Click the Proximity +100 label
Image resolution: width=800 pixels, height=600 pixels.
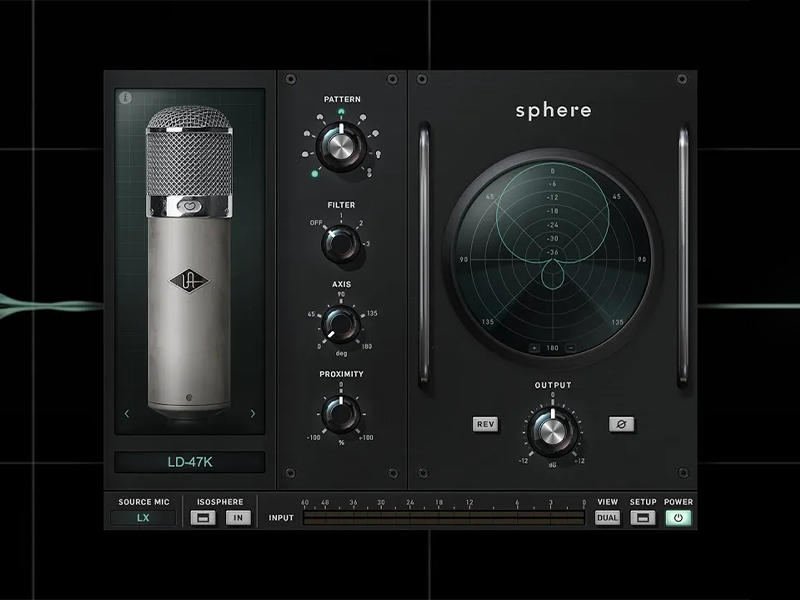[366, 438]
